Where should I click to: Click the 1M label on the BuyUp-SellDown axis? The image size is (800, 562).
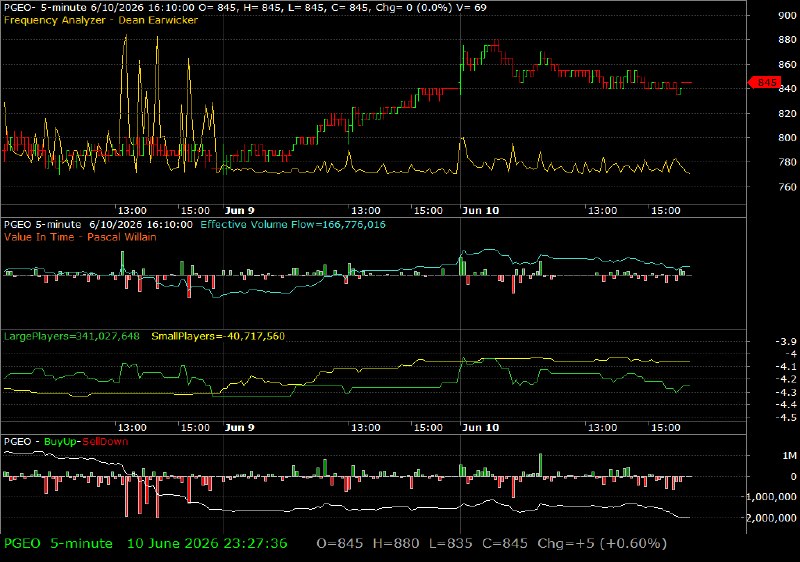(x=790, y=455)
